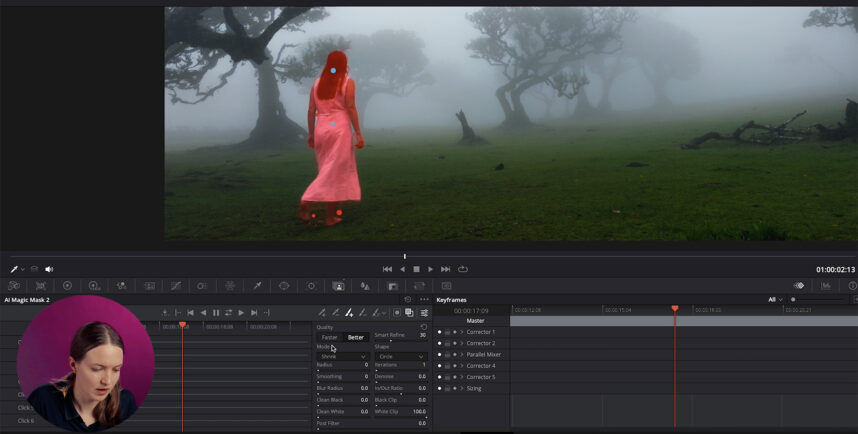
Task: Open the Motion Effects palette
Action: pyautogui.click(x=149, y=286)
